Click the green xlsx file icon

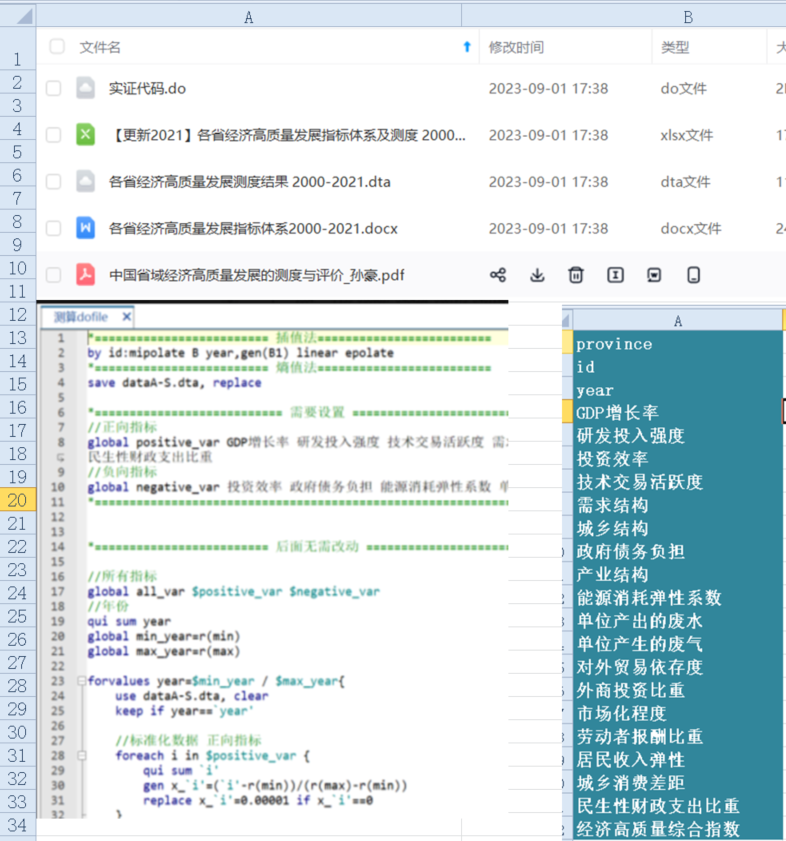(86, 135)
